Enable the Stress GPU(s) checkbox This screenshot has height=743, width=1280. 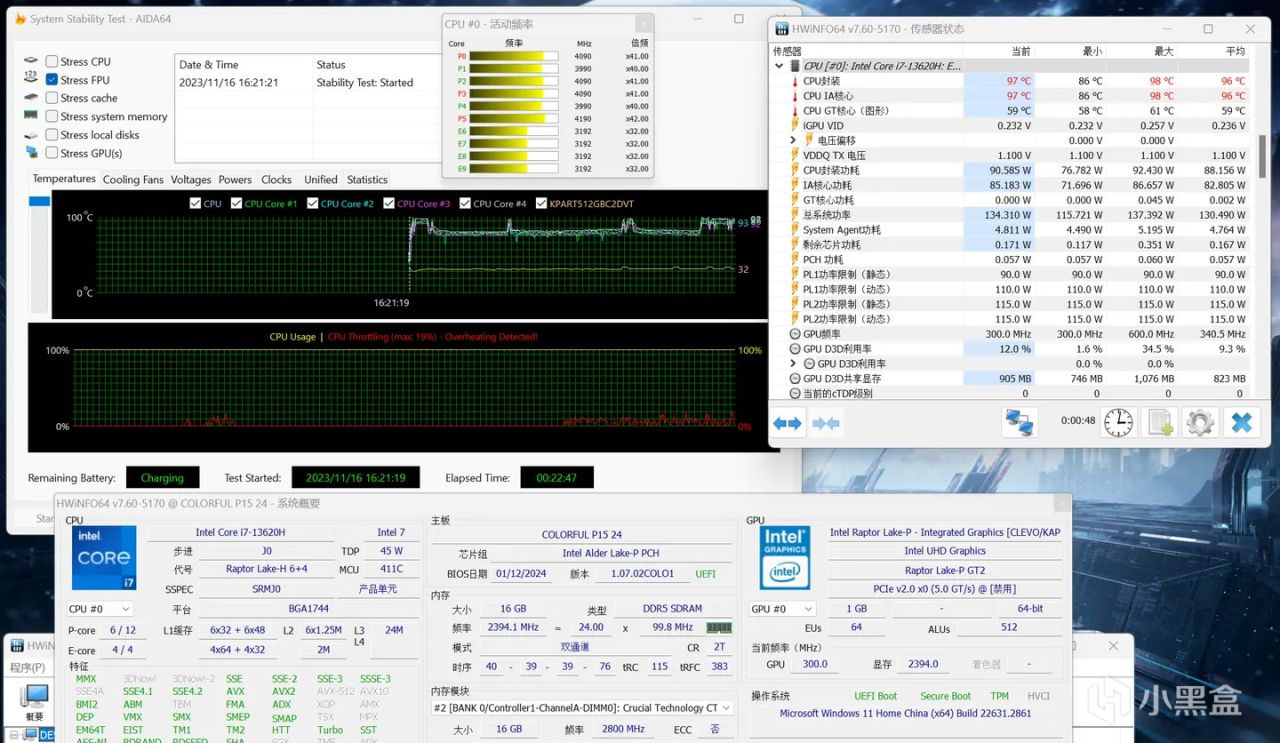[x=52, y=153]
